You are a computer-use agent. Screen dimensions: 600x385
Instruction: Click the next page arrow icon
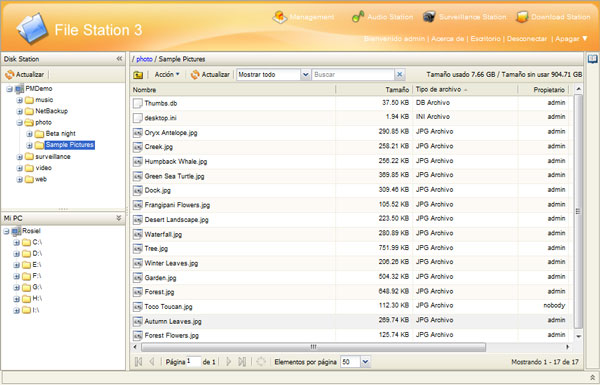coord(228,362)
